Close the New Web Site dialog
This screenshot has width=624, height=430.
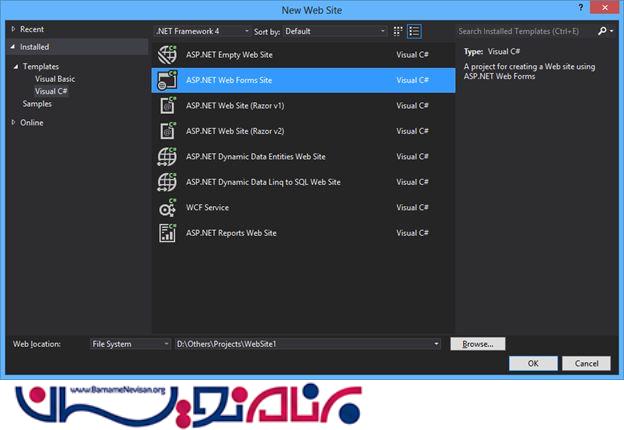pyautogui.click(x=605, y=7)
